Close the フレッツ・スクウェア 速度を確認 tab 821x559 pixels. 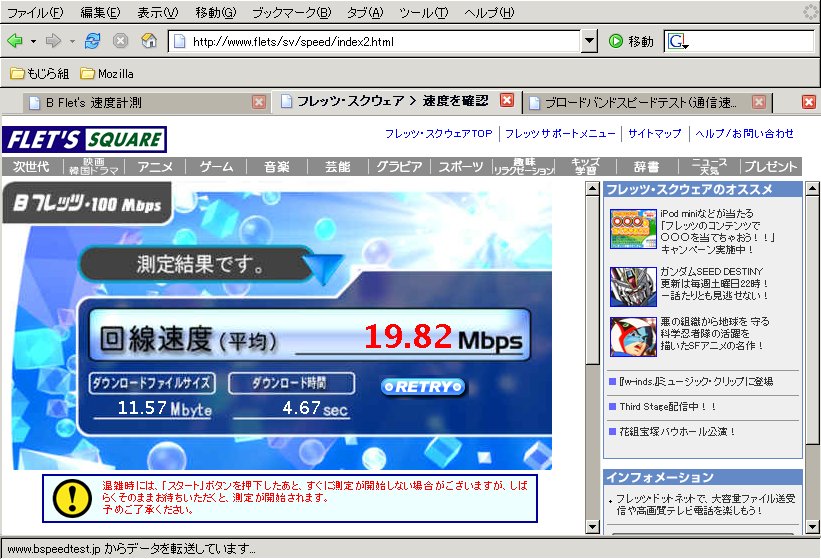[x=507, y=100]
